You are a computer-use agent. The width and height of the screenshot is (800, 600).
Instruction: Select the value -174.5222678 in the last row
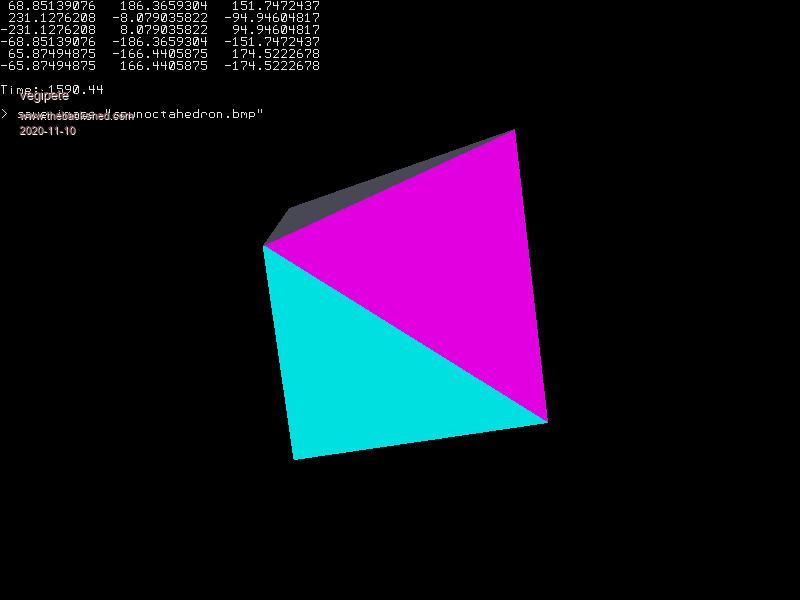(x=272, y=66)
